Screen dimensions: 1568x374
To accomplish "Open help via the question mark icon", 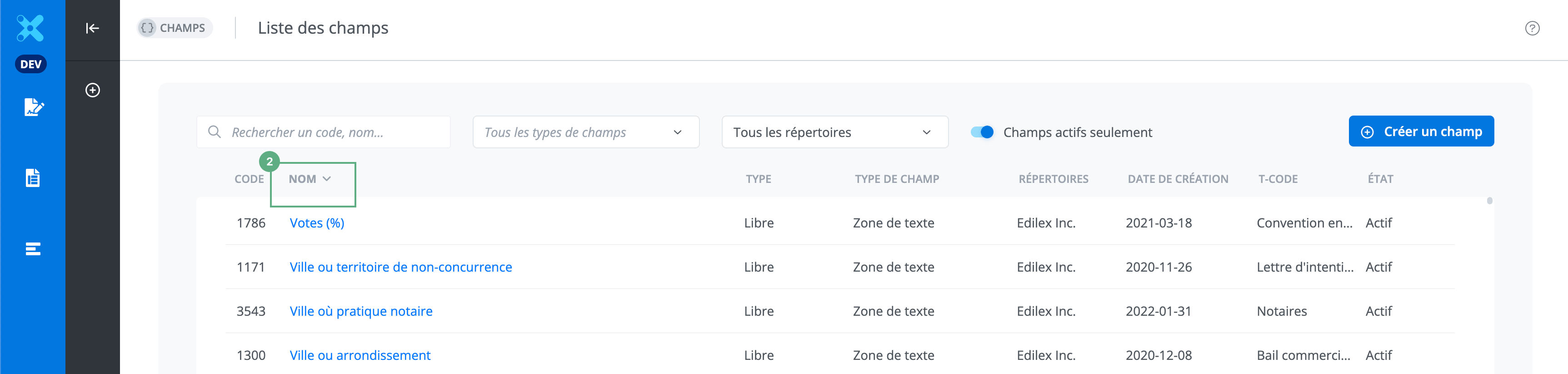I will pos(1532,28).
